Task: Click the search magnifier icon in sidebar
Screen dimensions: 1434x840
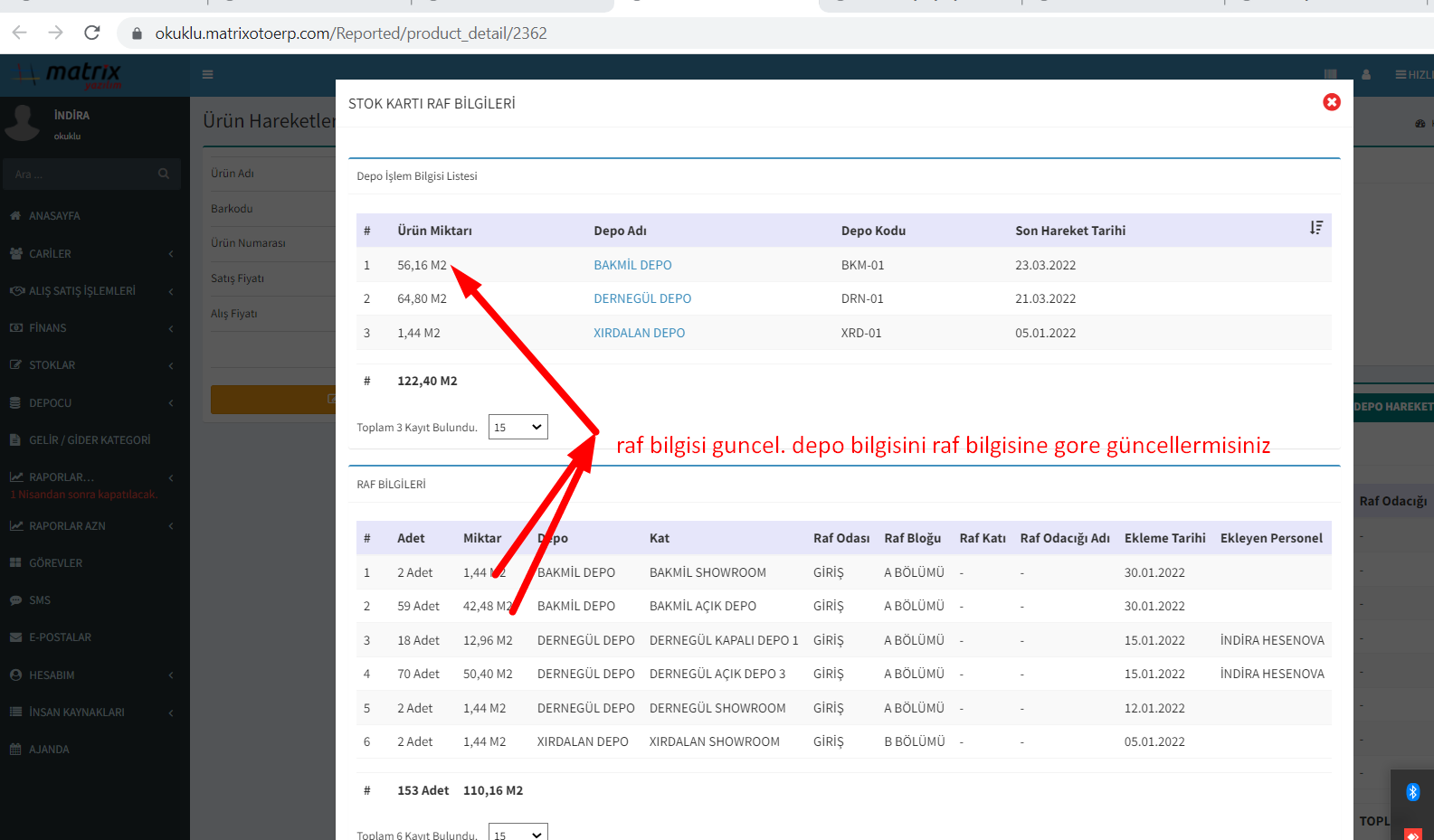Action: click(164, 174)
